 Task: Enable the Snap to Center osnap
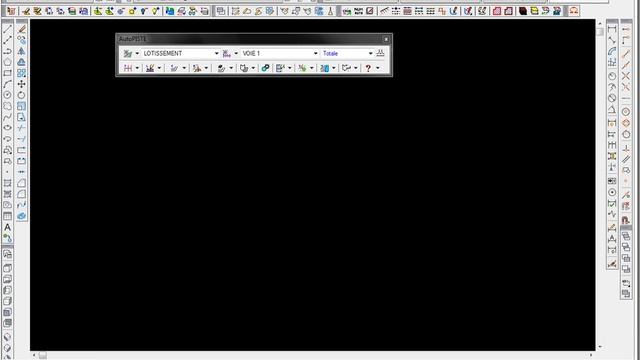tap(626, 111)
